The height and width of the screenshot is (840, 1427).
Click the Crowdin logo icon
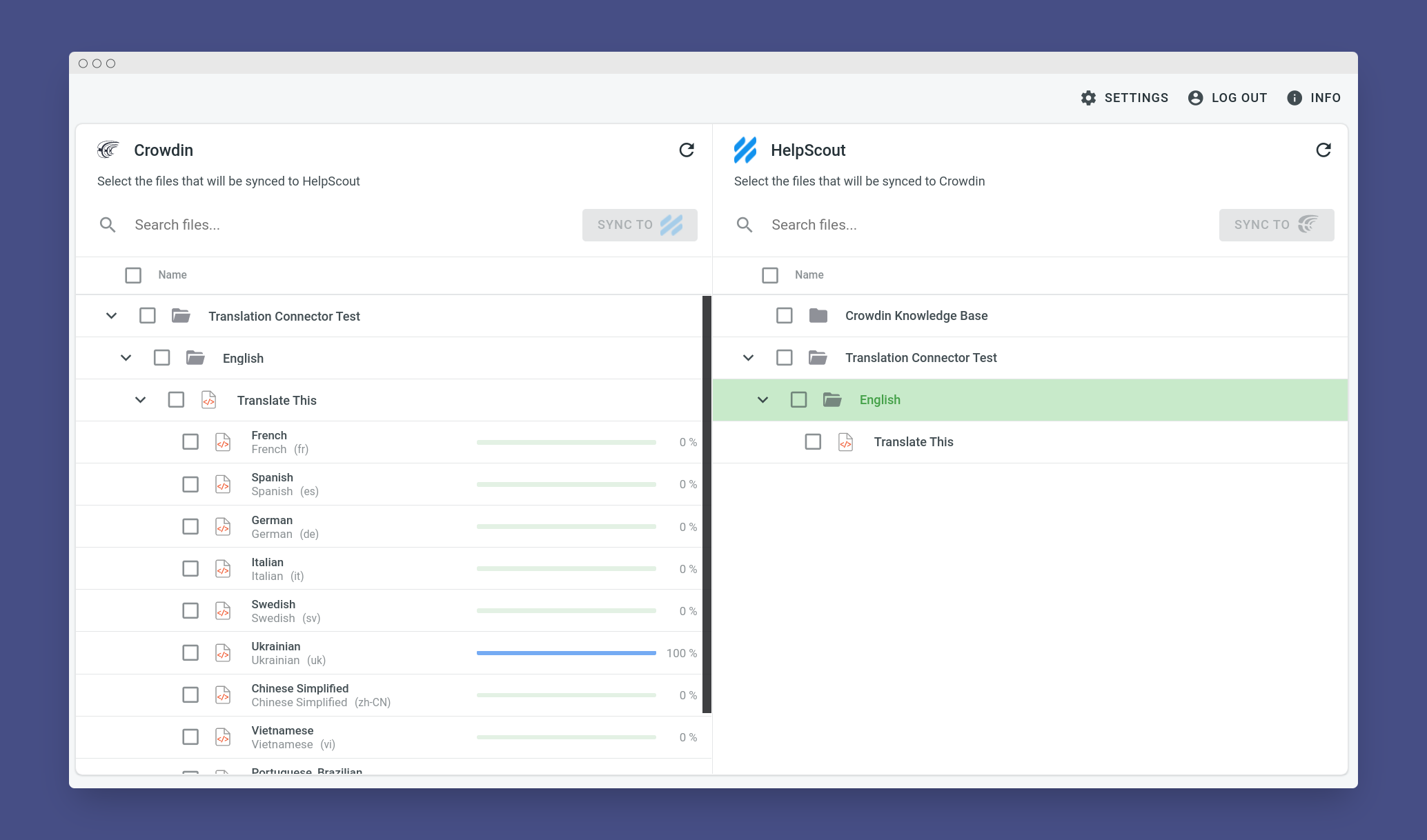108,150
